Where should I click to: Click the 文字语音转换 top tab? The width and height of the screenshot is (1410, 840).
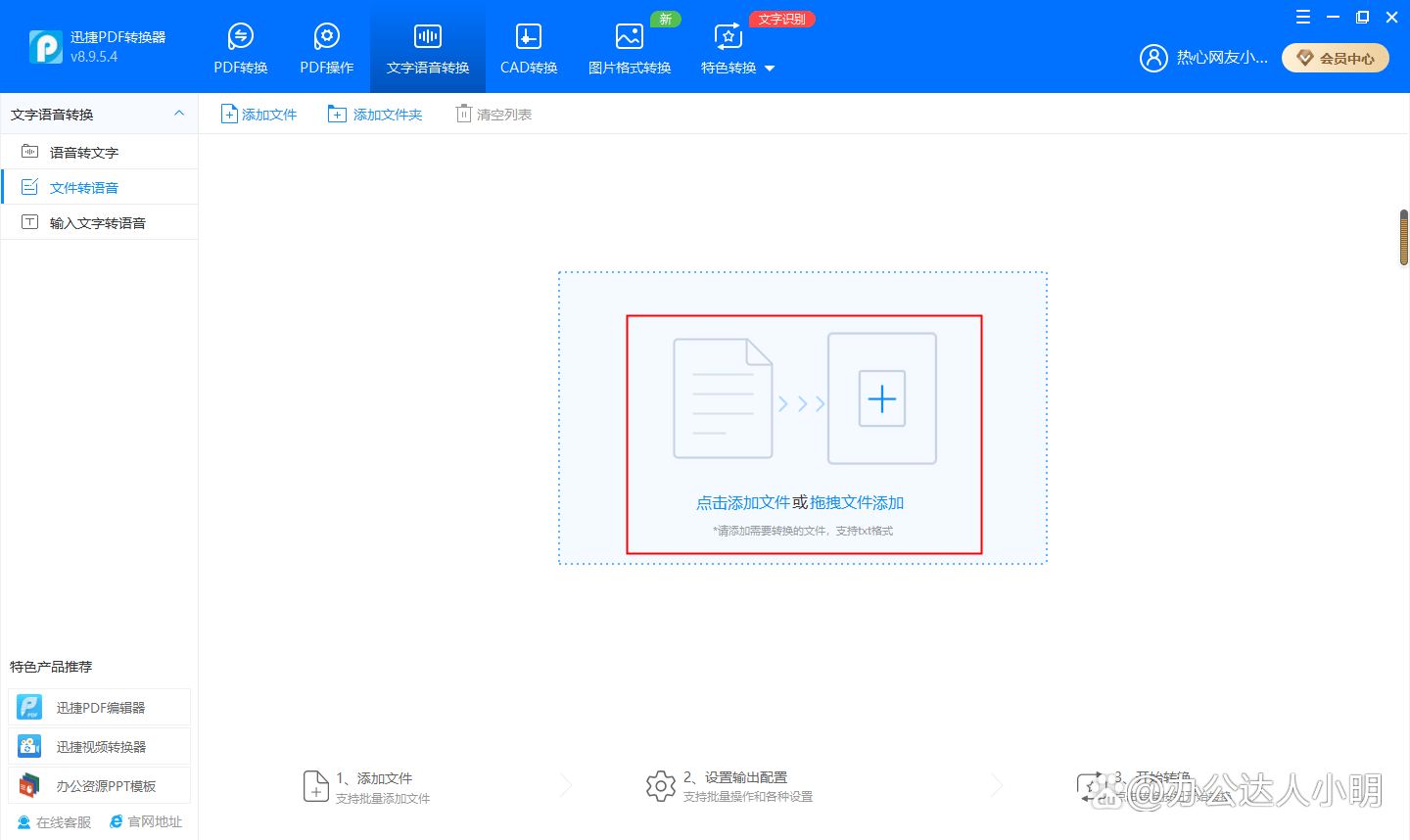click(x=428, y=49)
